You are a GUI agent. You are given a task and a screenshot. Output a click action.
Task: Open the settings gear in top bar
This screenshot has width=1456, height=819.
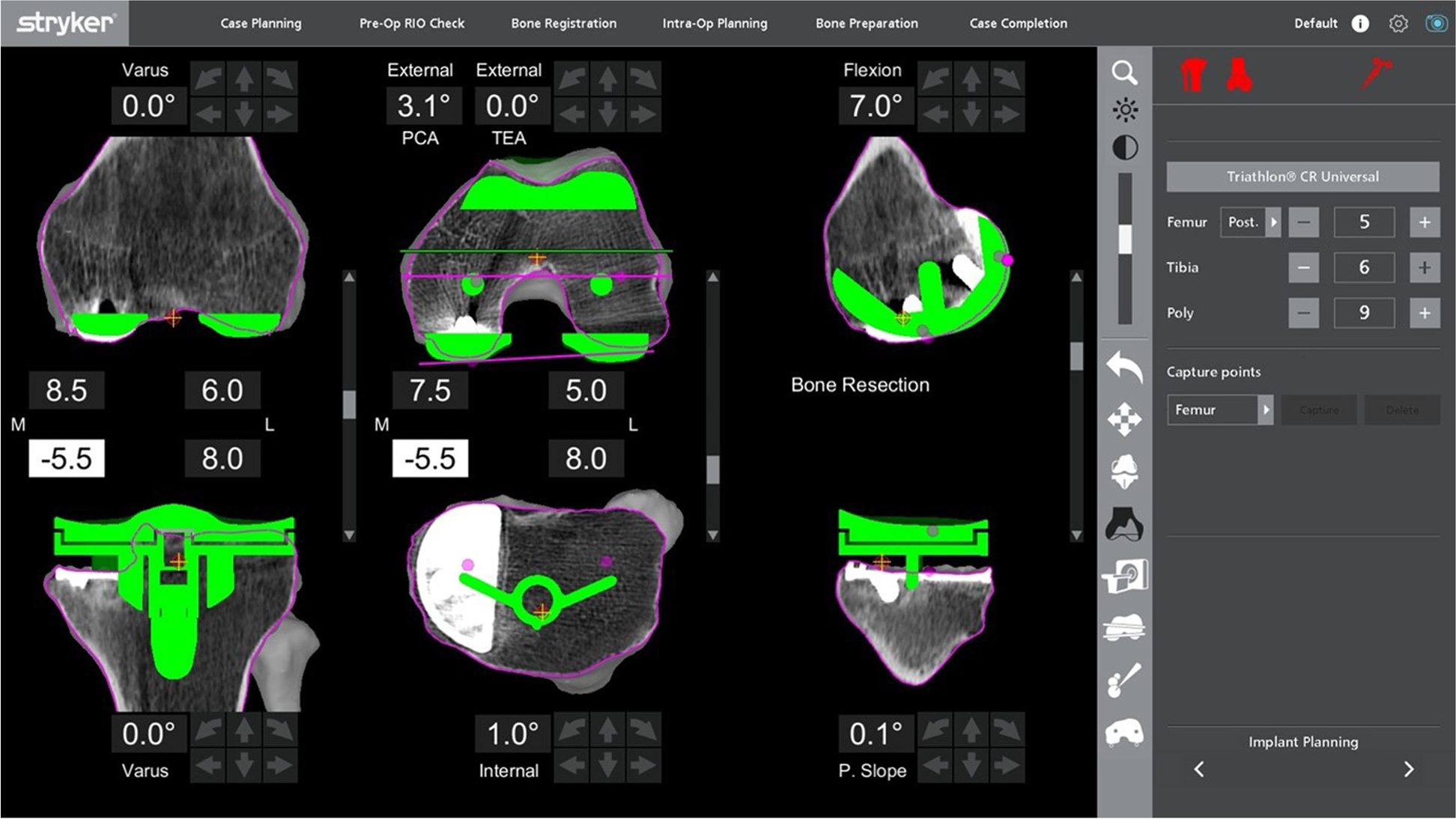point(1398,23)
